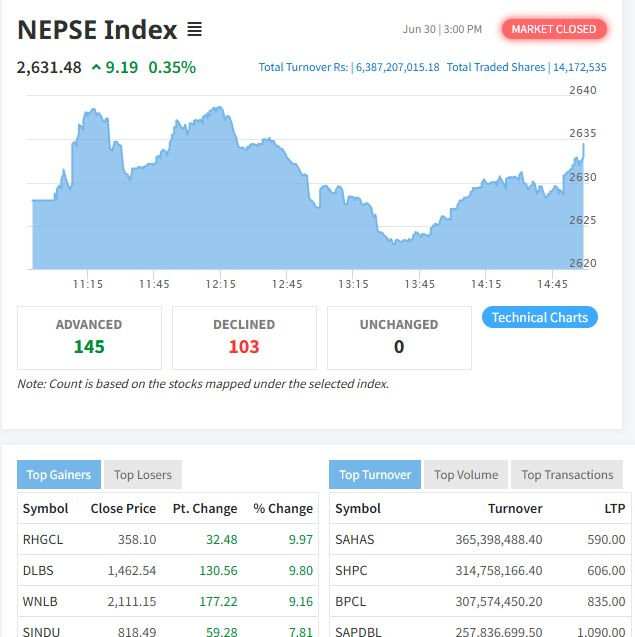The height and width of the screenshot is (637, 635).
Task: Click the Declined stocks count box
Action: click(244, 337)
